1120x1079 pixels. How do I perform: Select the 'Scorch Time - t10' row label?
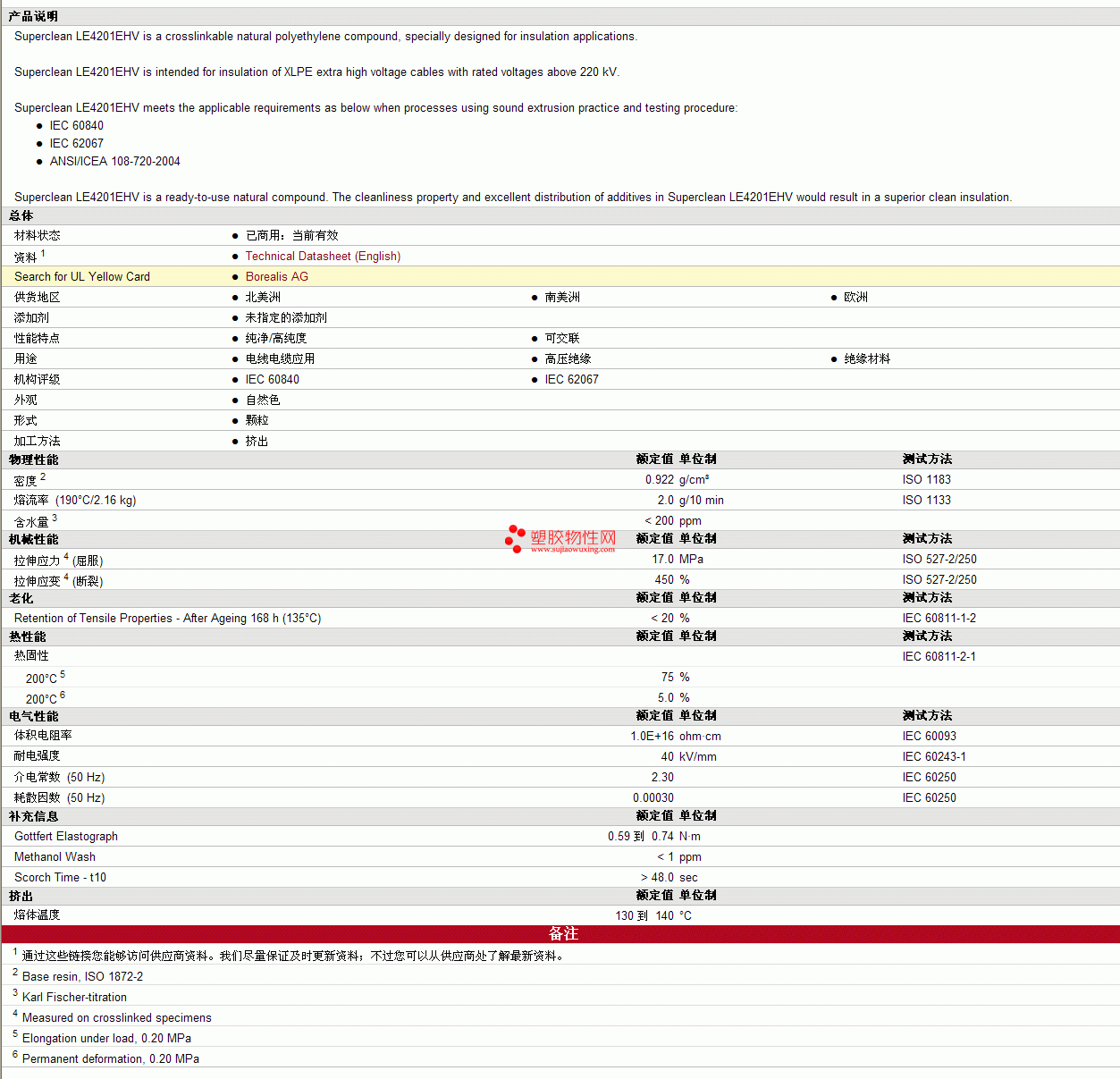click(x=60, y=877)
